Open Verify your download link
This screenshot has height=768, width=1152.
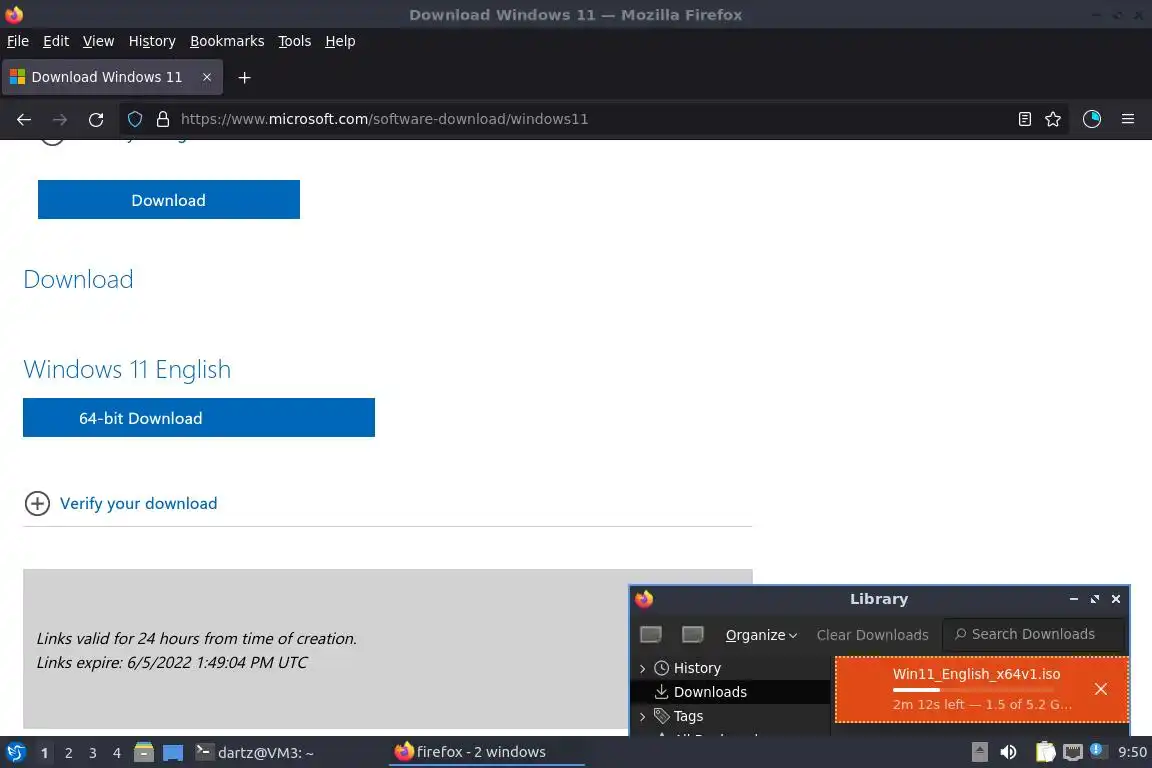coord(138,503)
